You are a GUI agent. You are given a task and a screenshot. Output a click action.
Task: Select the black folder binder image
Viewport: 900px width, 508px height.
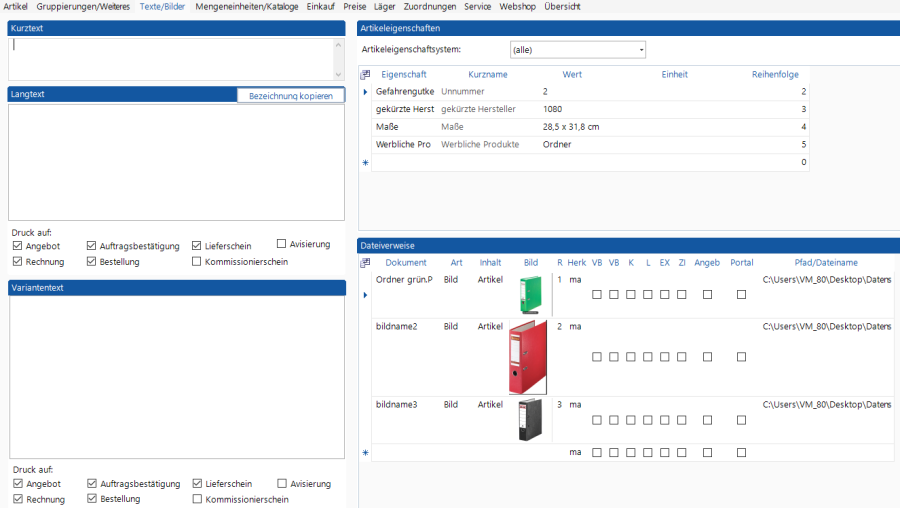point(529,420)
